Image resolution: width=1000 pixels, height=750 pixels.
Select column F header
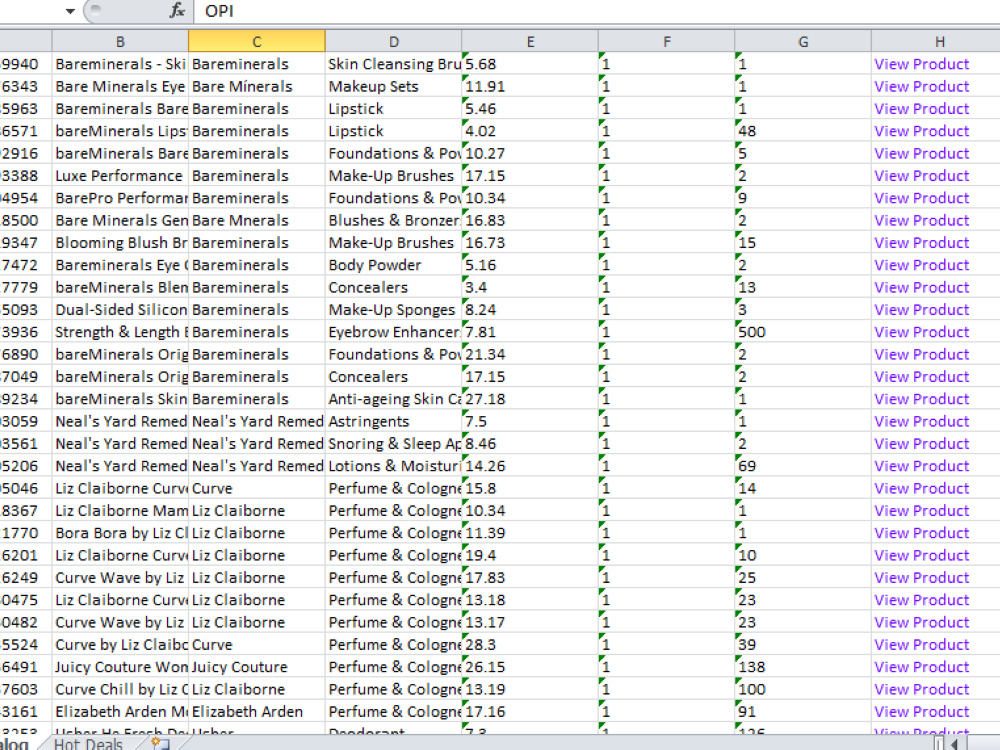(x=666, y=41)
